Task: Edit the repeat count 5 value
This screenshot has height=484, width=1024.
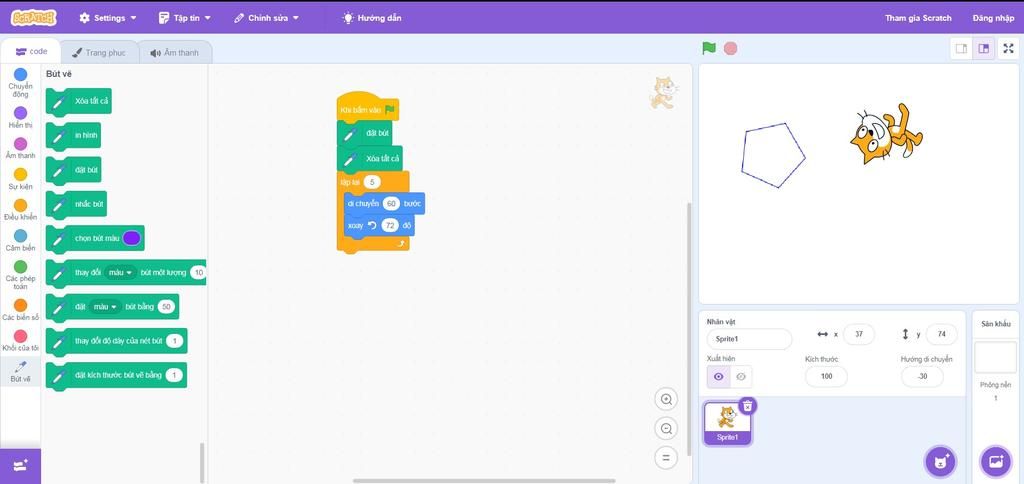Action: pyautogui.click(x=372, y=182)
